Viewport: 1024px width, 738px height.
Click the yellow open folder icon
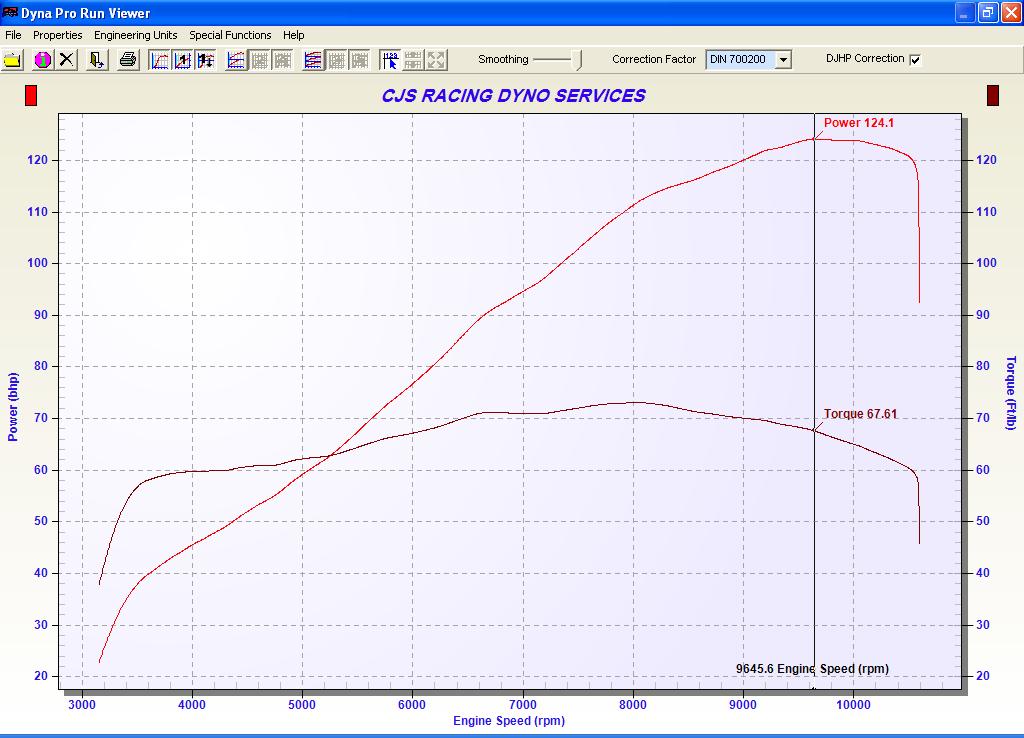tap(12, 60)
